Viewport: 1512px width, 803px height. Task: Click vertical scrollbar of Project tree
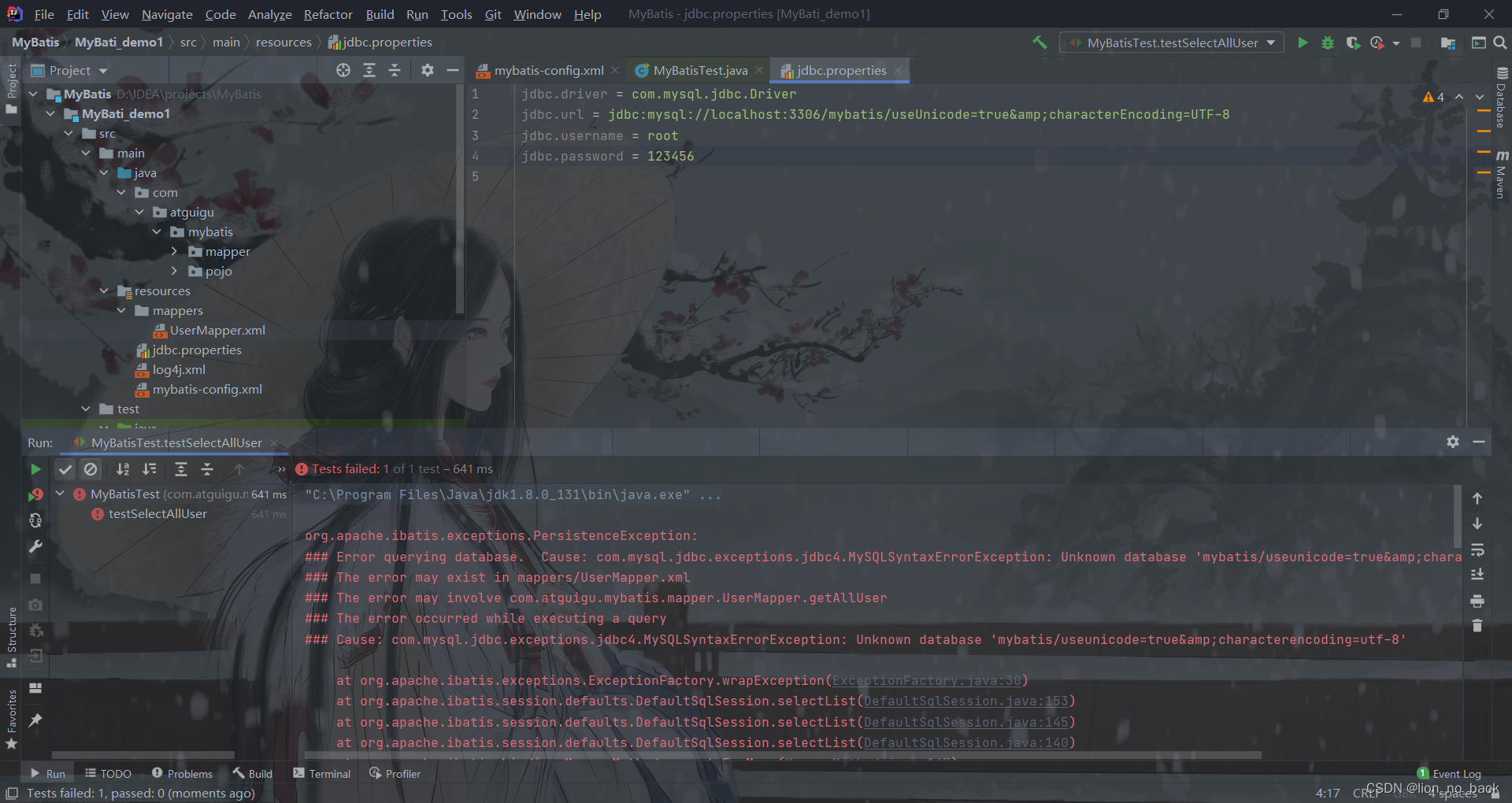pyautogui.click(x=460, y=201)
